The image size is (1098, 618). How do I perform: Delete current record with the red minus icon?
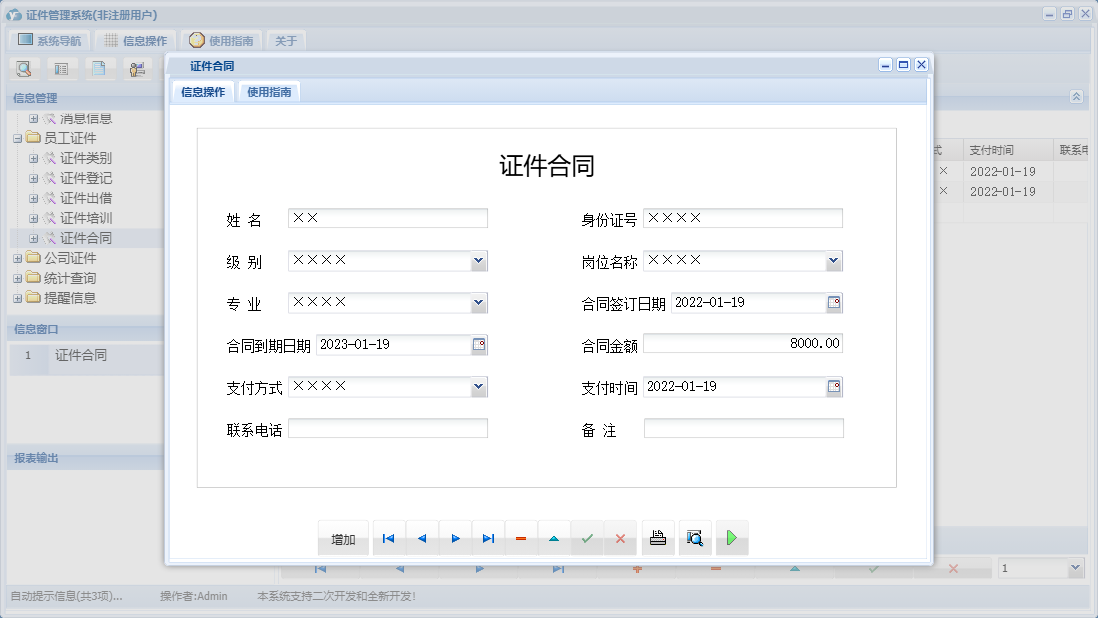521,538
